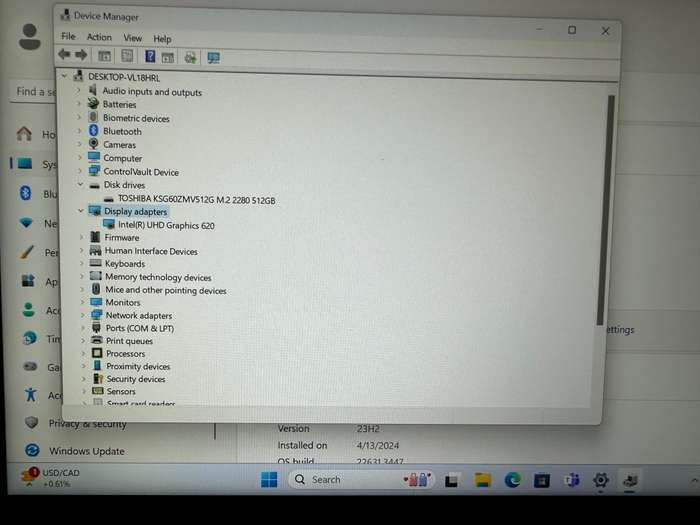Open the Device Manager taskbar icon

coord(630,481)
